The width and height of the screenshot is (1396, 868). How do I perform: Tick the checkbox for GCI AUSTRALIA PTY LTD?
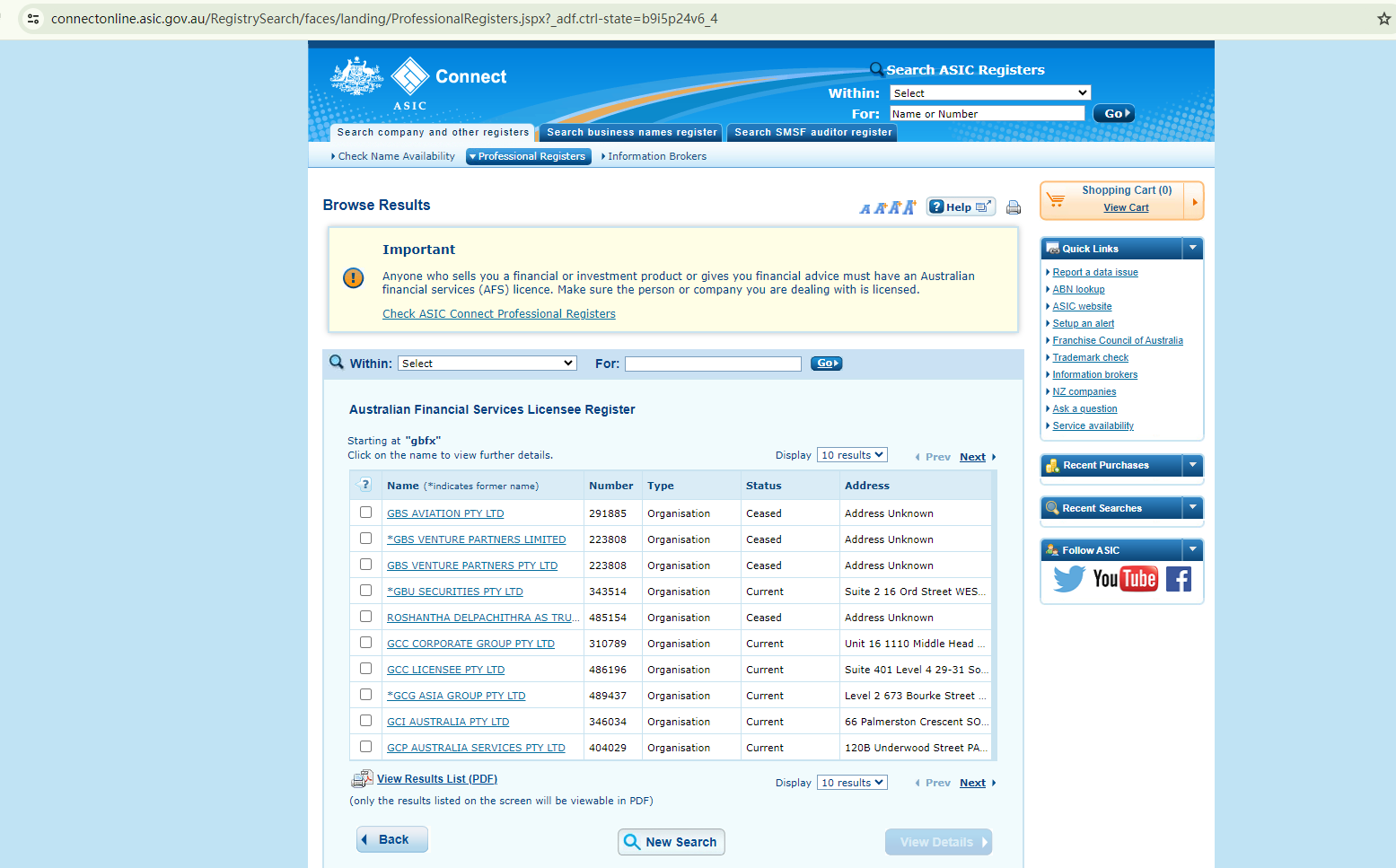[x=365, y=721]
